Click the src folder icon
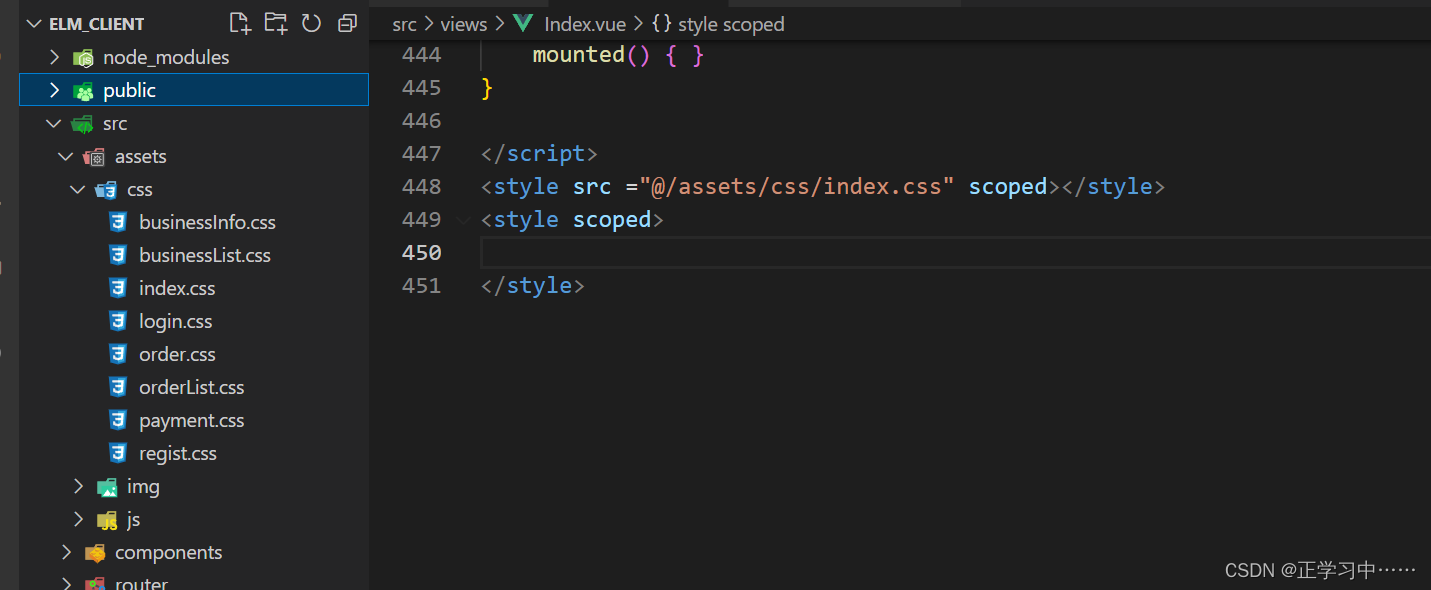This screenshot has width=1431, height=590. pyautogui.click(x=83, y=124)
